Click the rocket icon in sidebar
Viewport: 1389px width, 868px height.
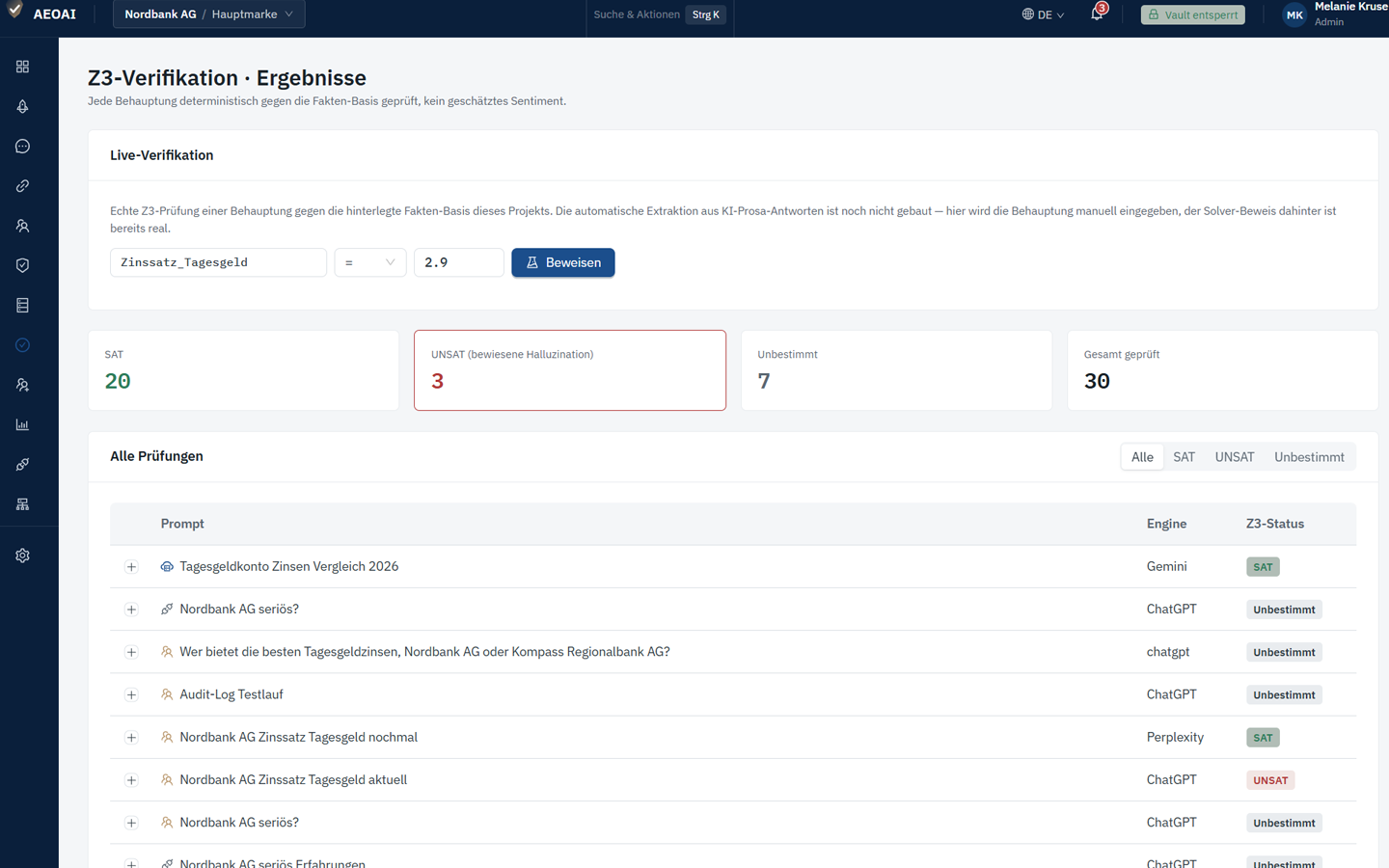(x=22, y=106)
